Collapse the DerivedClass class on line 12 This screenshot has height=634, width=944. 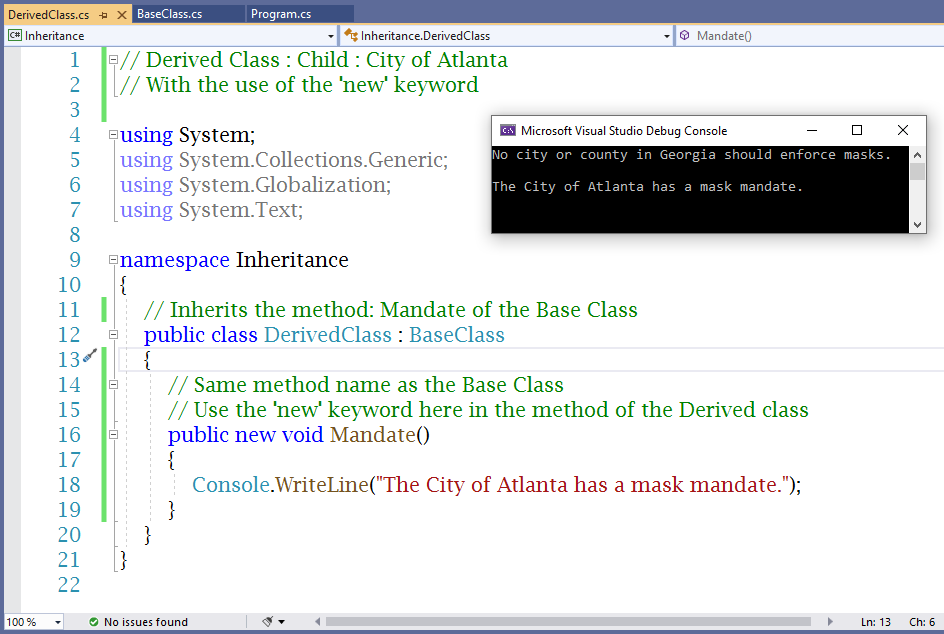tap(113, 335)
